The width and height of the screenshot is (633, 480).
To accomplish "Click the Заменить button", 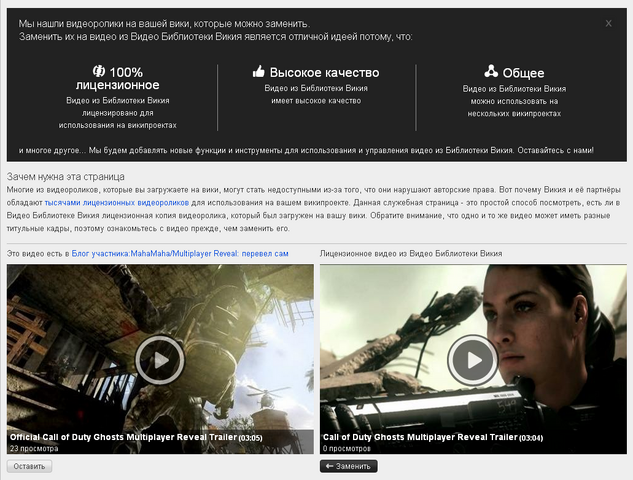I will [349, 466].
